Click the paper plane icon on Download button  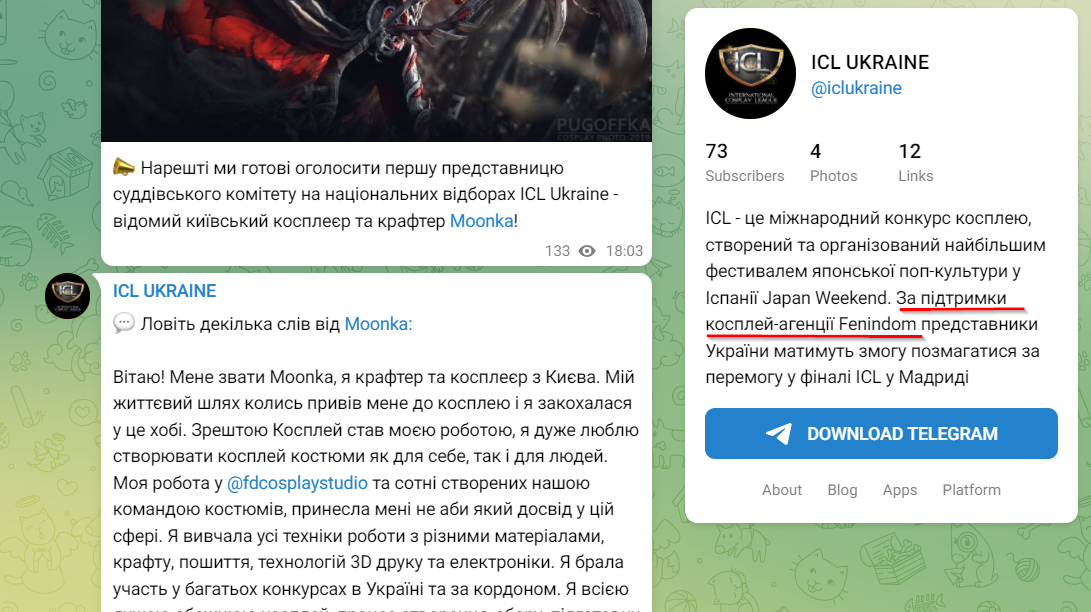(779, 433)
